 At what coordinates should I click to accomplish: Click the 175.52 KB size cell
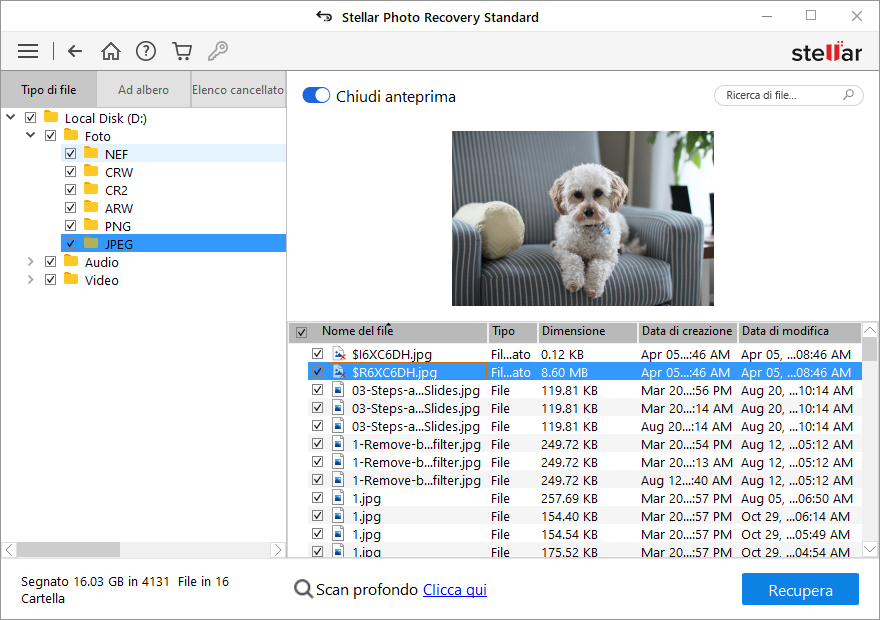click(x=569, y=551)
